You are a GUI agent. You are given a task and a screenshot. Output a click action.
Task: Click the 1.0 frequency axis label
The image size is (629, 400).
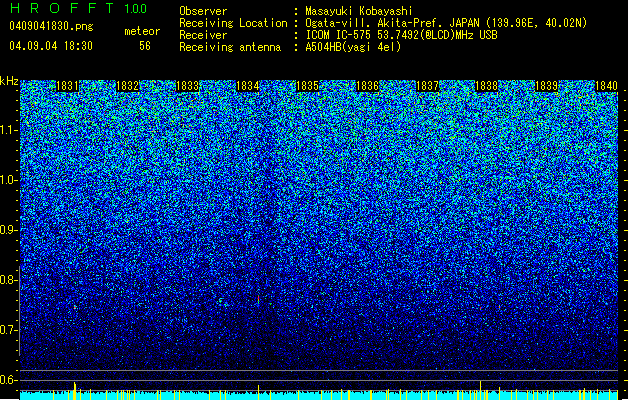(9, 180)
